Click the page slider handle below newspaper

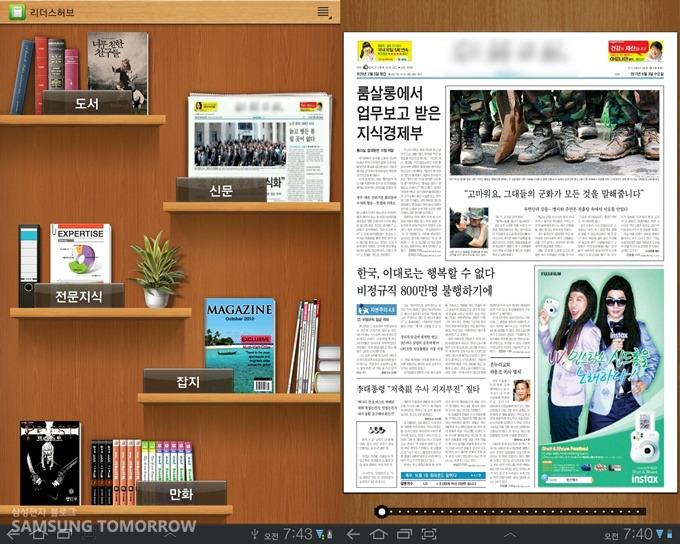[x=381, y=511]
